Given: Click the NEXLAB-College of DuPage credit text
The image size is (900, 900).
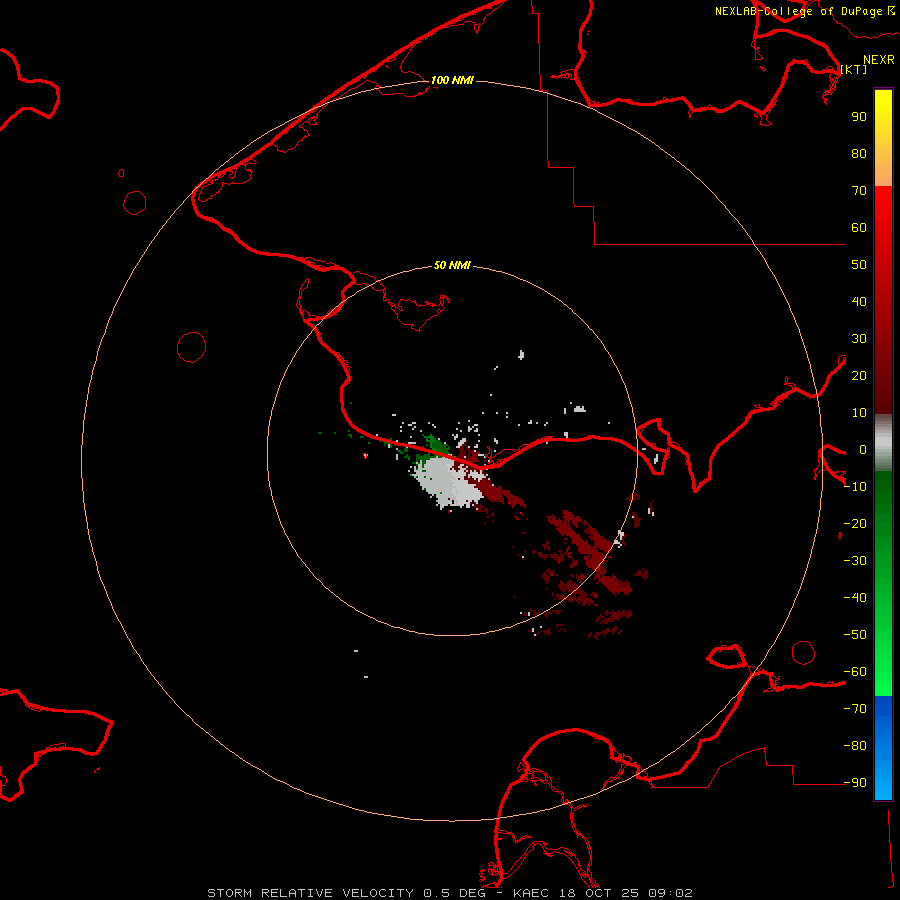Looking at the screenshot, I should pyautogui.click(x=805, y=11).
